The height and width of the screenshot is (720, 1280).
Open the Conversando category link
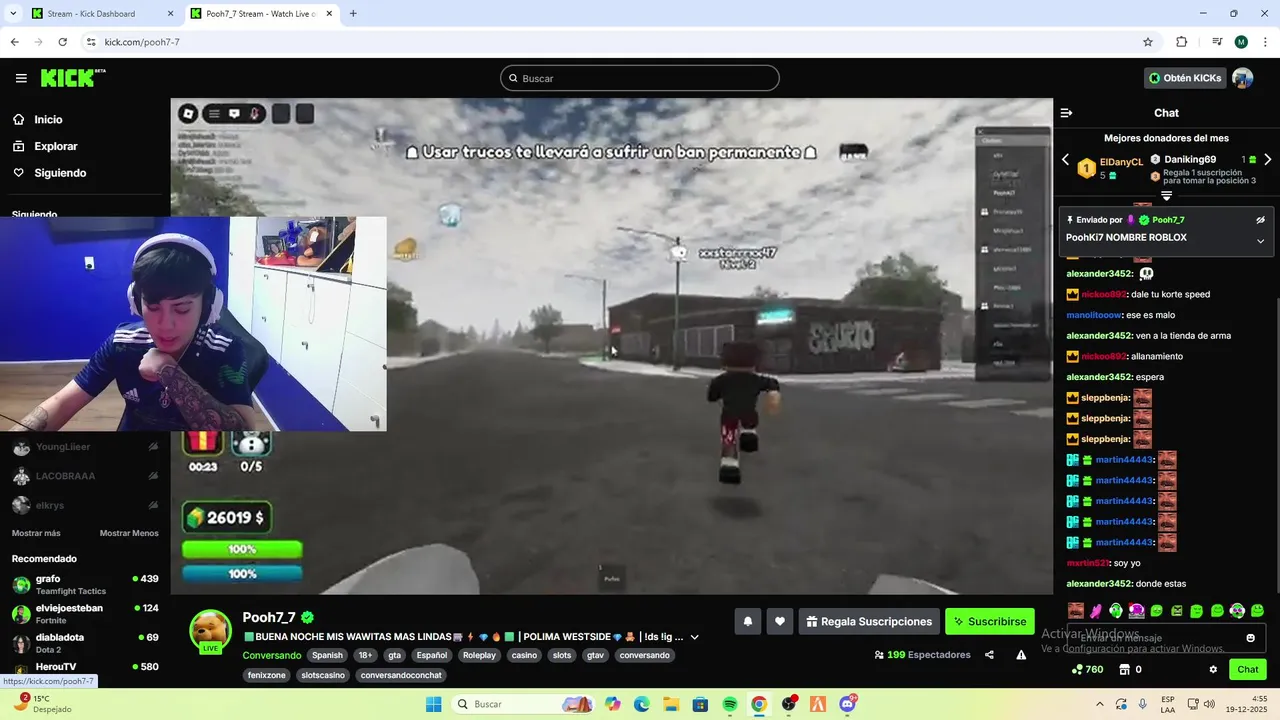[x=272, y=655]
